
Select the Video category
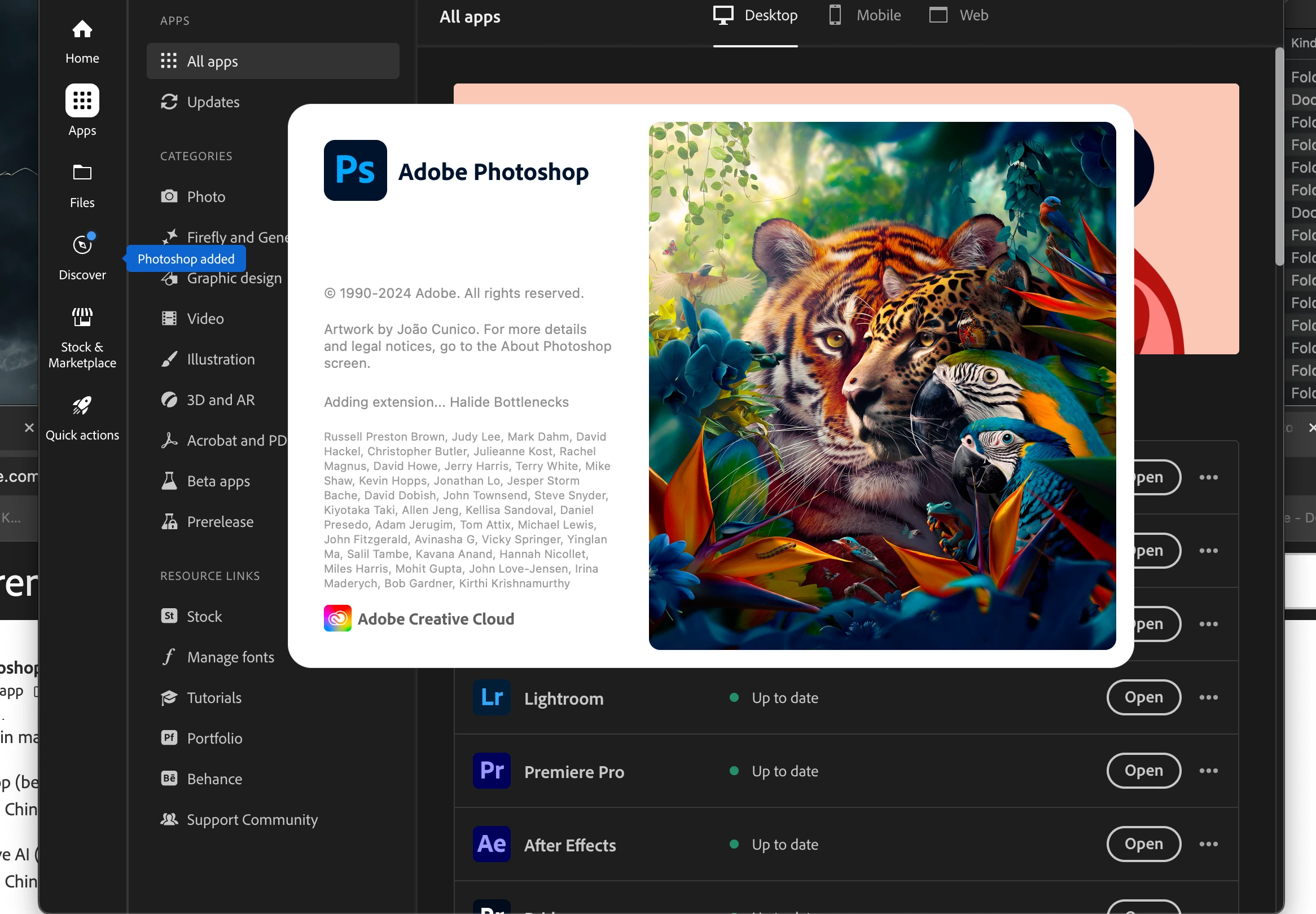tap(205, 318)
